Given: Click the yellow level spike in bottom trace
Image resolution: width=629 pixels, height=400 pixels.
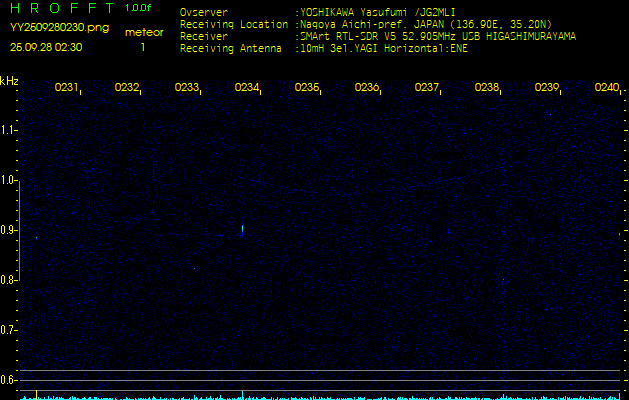Looking at the screenshot, I should (x=37, y=394).
